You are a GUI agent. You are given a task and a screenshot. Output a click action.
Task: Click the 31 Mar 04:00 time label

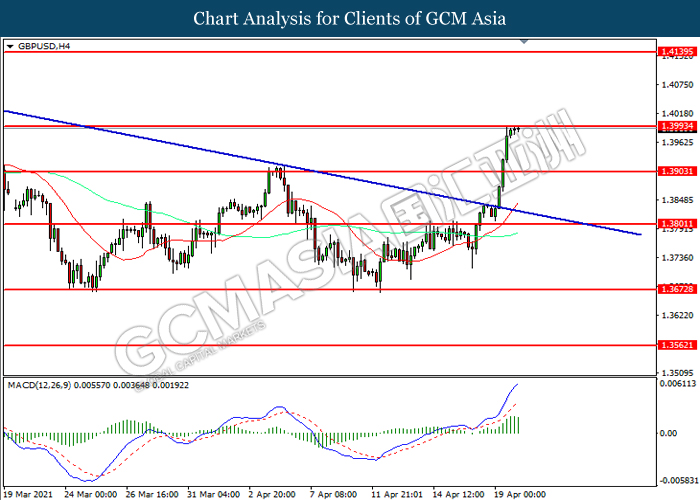(x=214, y=494)
